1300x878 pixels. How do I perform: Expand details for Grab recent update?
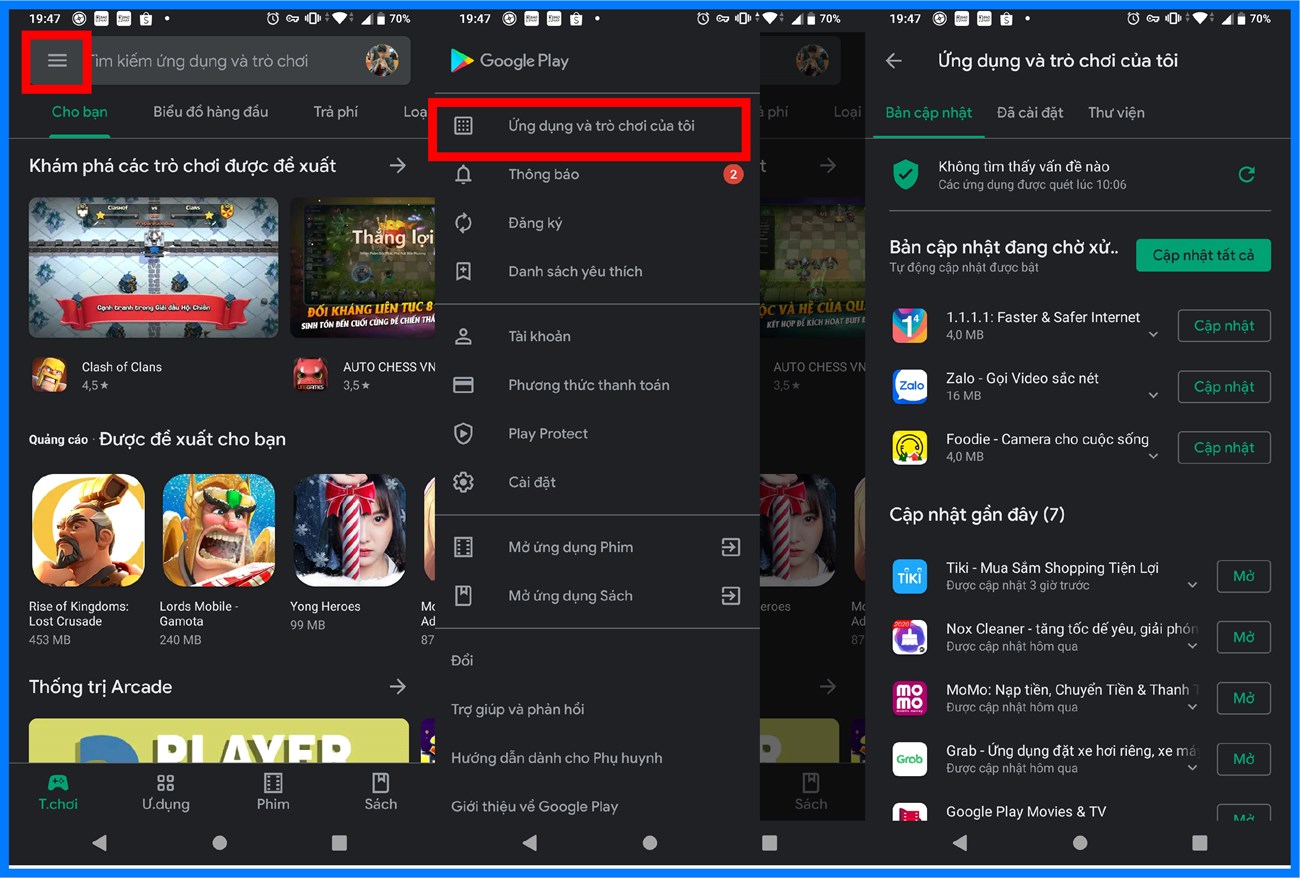click(x=1192, y=768)
